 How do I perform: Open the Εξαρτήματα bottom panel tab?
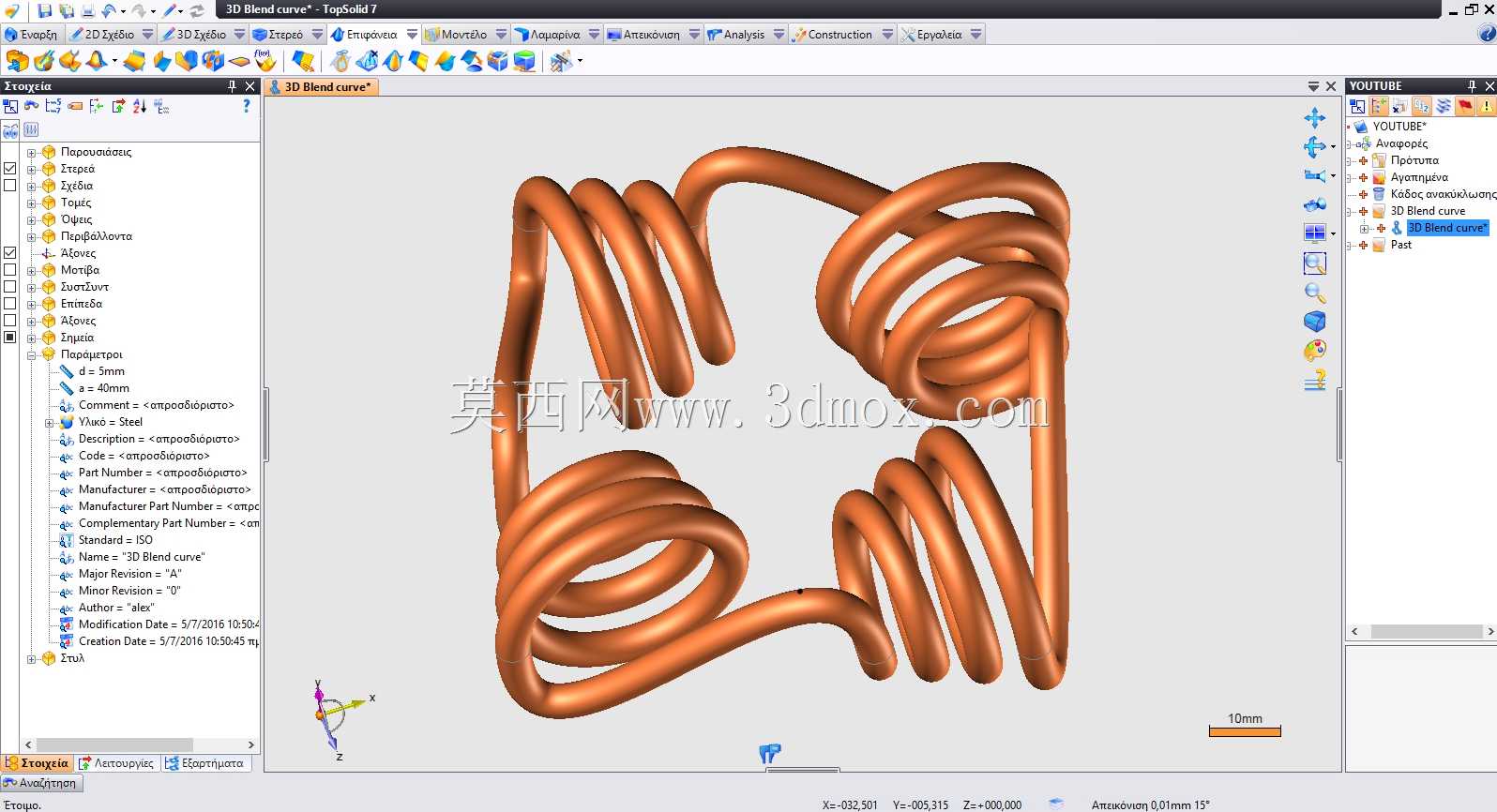(205, 763)
